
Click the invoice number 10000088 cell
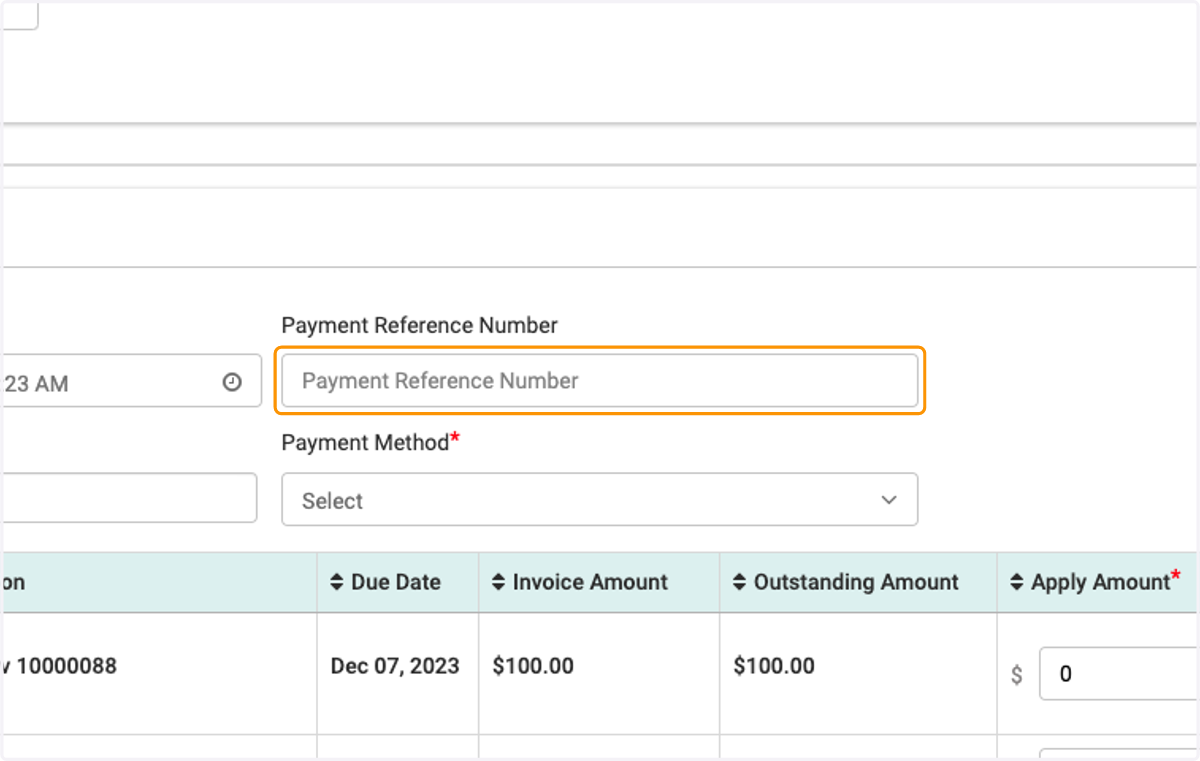click(158, 674)
